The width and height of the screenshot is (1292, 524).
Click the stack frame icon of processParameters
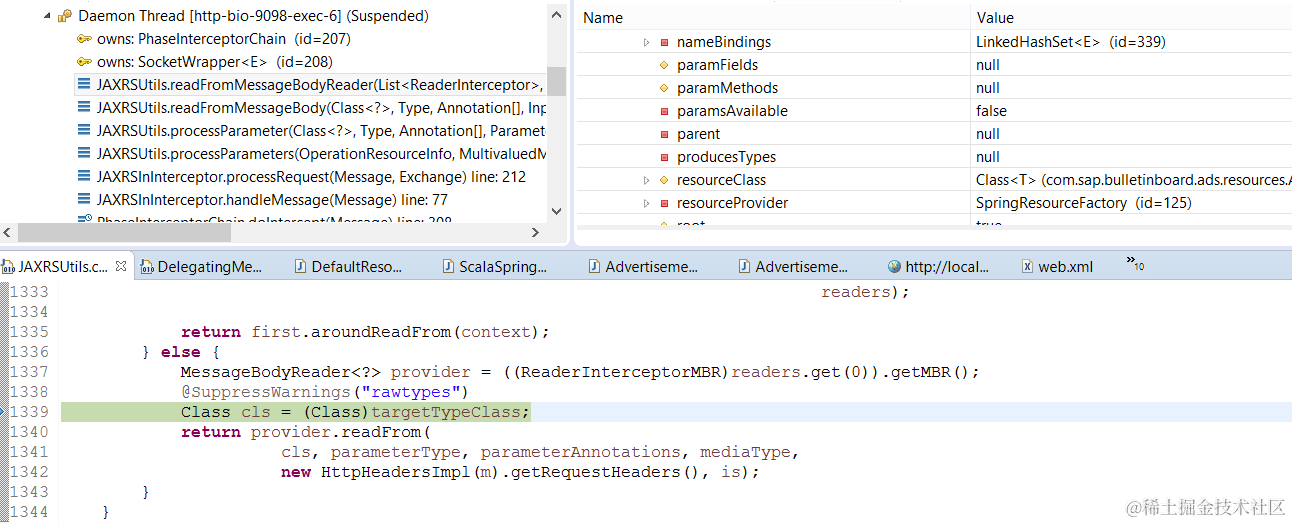[x=85, y=154]
